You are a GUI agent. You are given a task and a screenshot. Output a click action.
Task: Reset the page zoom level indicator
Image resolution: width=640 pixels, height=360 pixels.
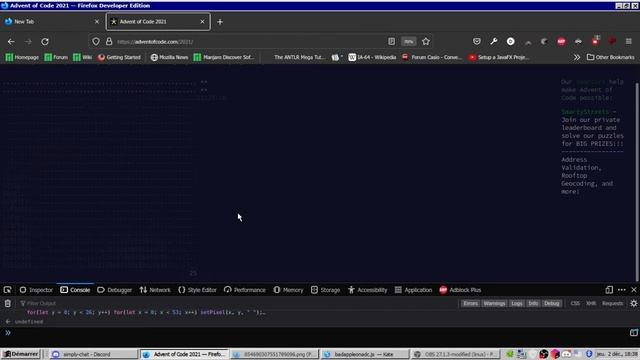(x=409, y=42)
